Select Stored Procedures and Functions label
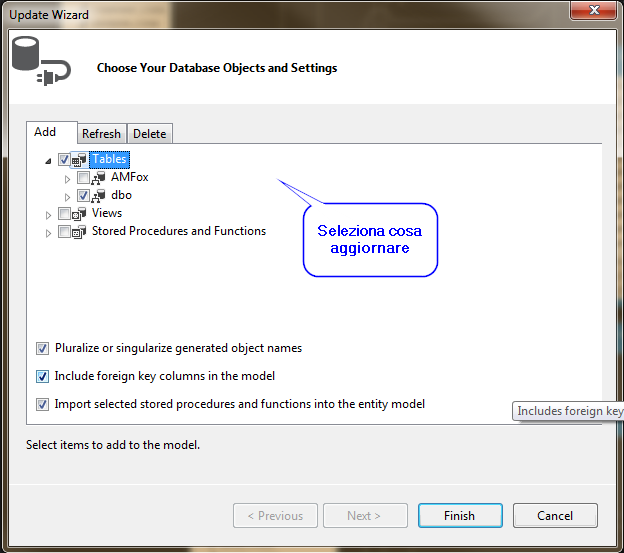 [179, 231]
